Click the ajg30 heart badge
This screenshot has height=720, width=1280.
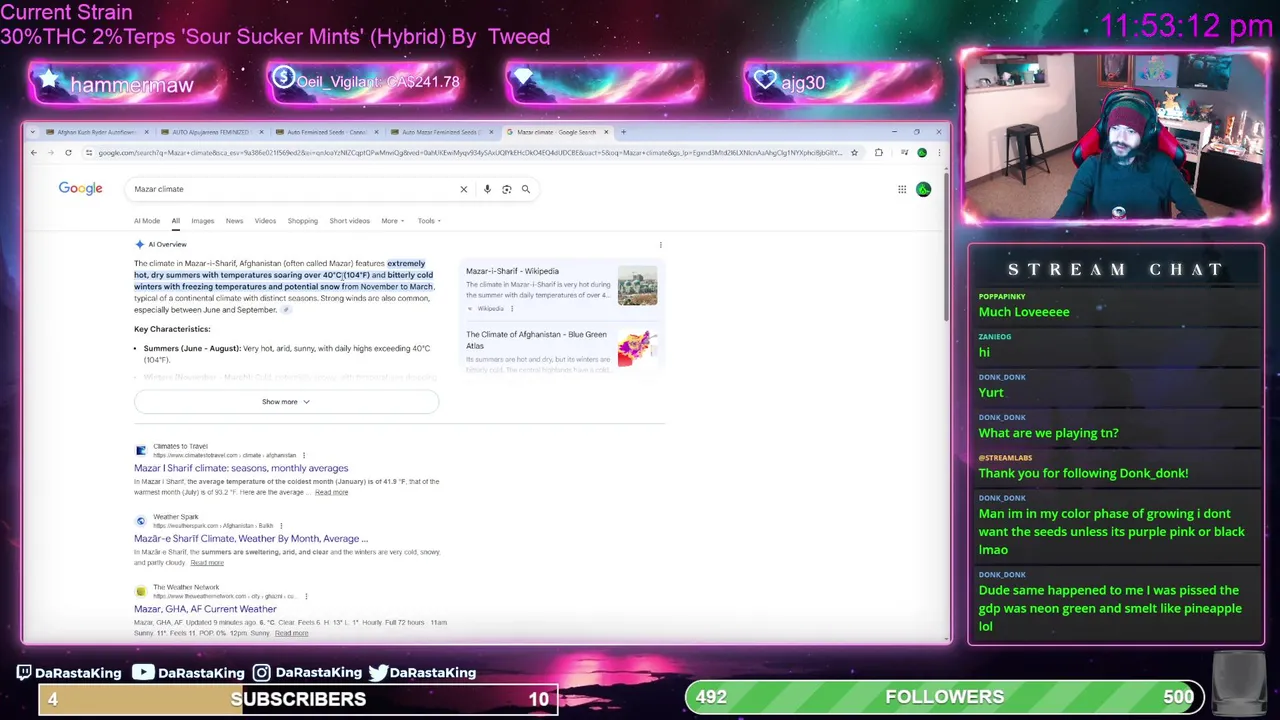pos(842,83)
